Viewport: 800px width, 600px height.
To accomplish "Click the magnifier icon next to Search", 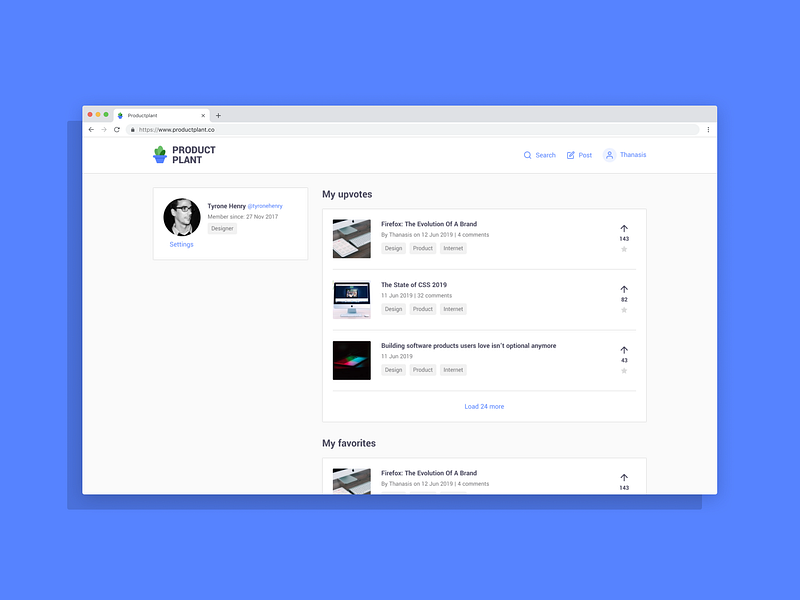I will coord(528,155).
